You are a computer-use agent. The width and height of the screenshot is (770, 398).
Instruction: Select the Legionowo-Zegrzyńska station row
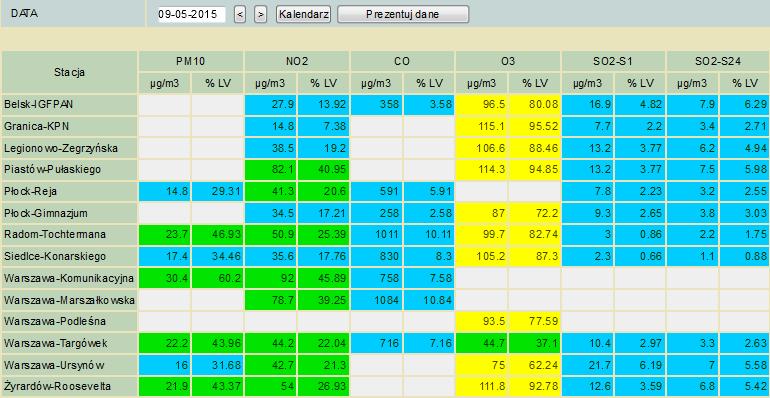click(x=69, y=148)
